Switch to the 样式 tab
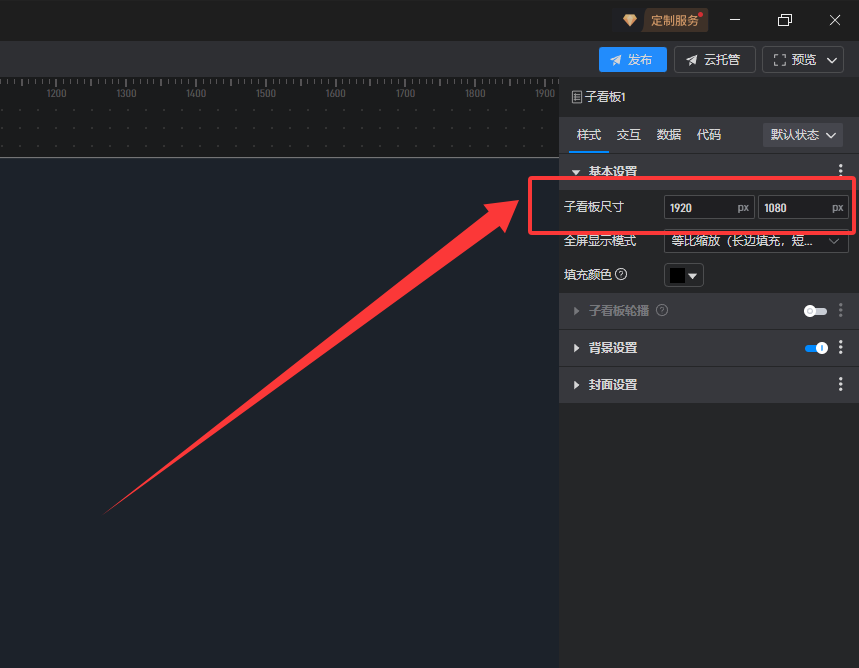 [589, 135]
